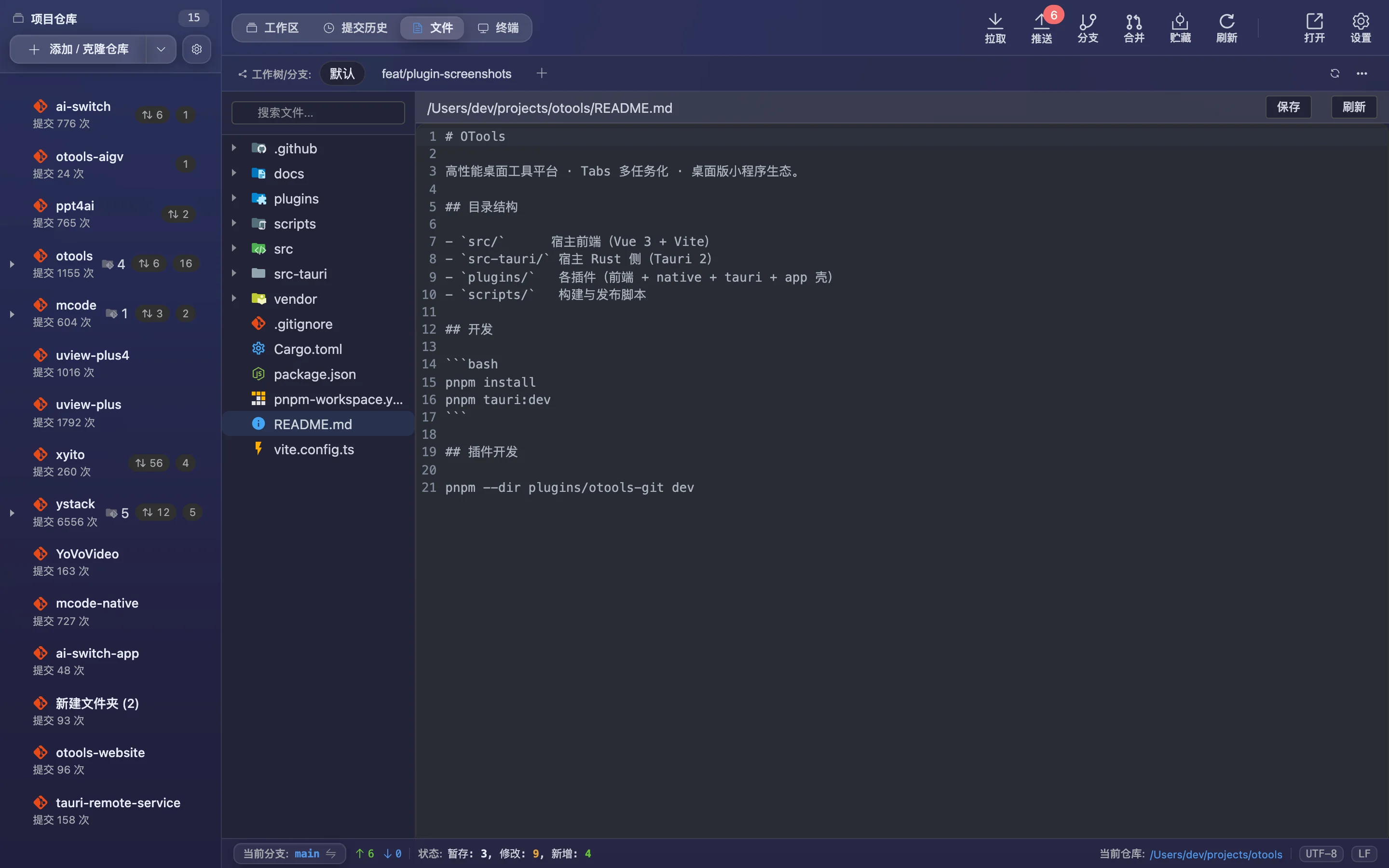This screenshot has height=868, width=1389.
Task: Click the Merge (合并) icon
Action: click(x=1133, y=28)
